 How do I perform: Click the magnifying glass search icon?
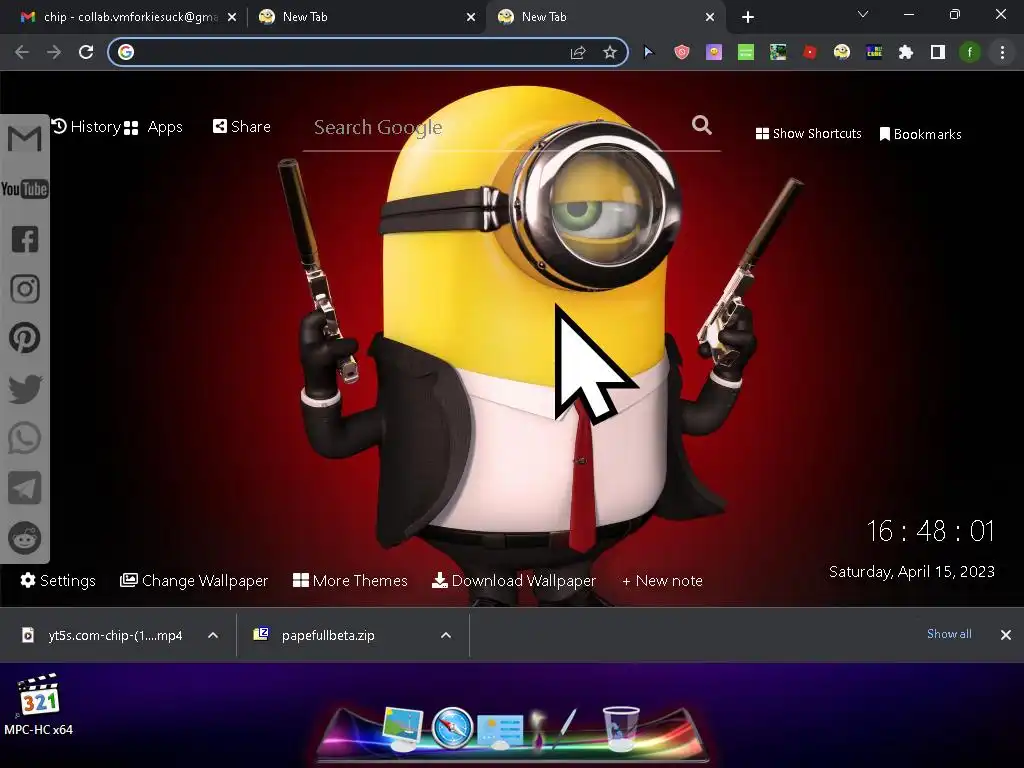(x=702, y=125)
